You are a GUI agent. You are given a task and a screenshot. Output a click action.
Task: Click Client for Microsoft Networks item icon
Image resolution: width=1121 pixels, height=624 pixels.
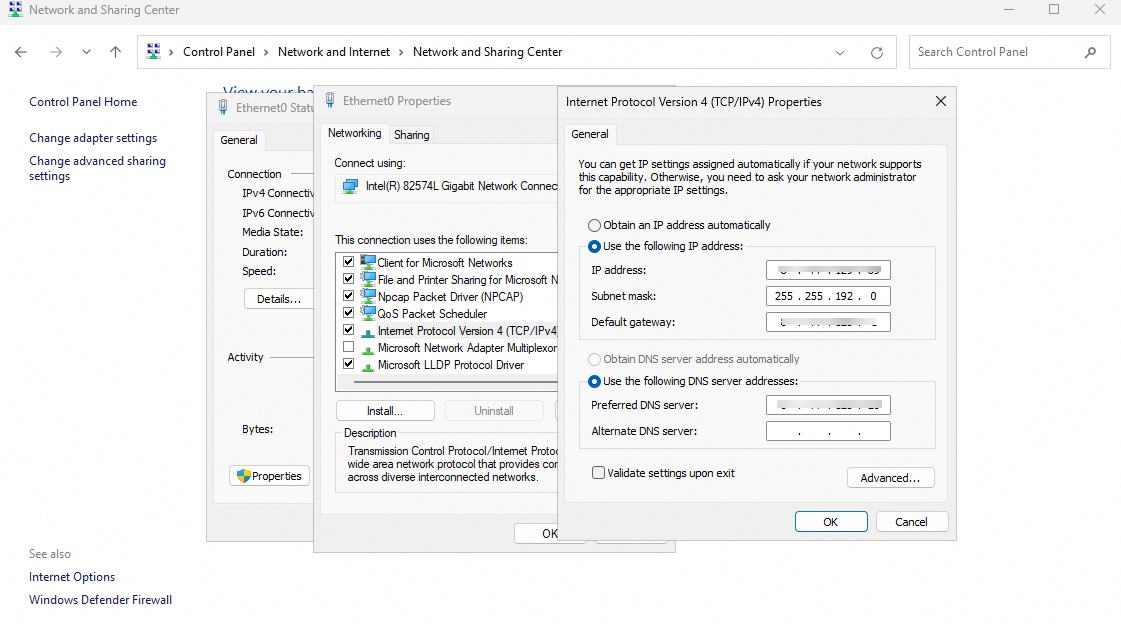[367, 262]
